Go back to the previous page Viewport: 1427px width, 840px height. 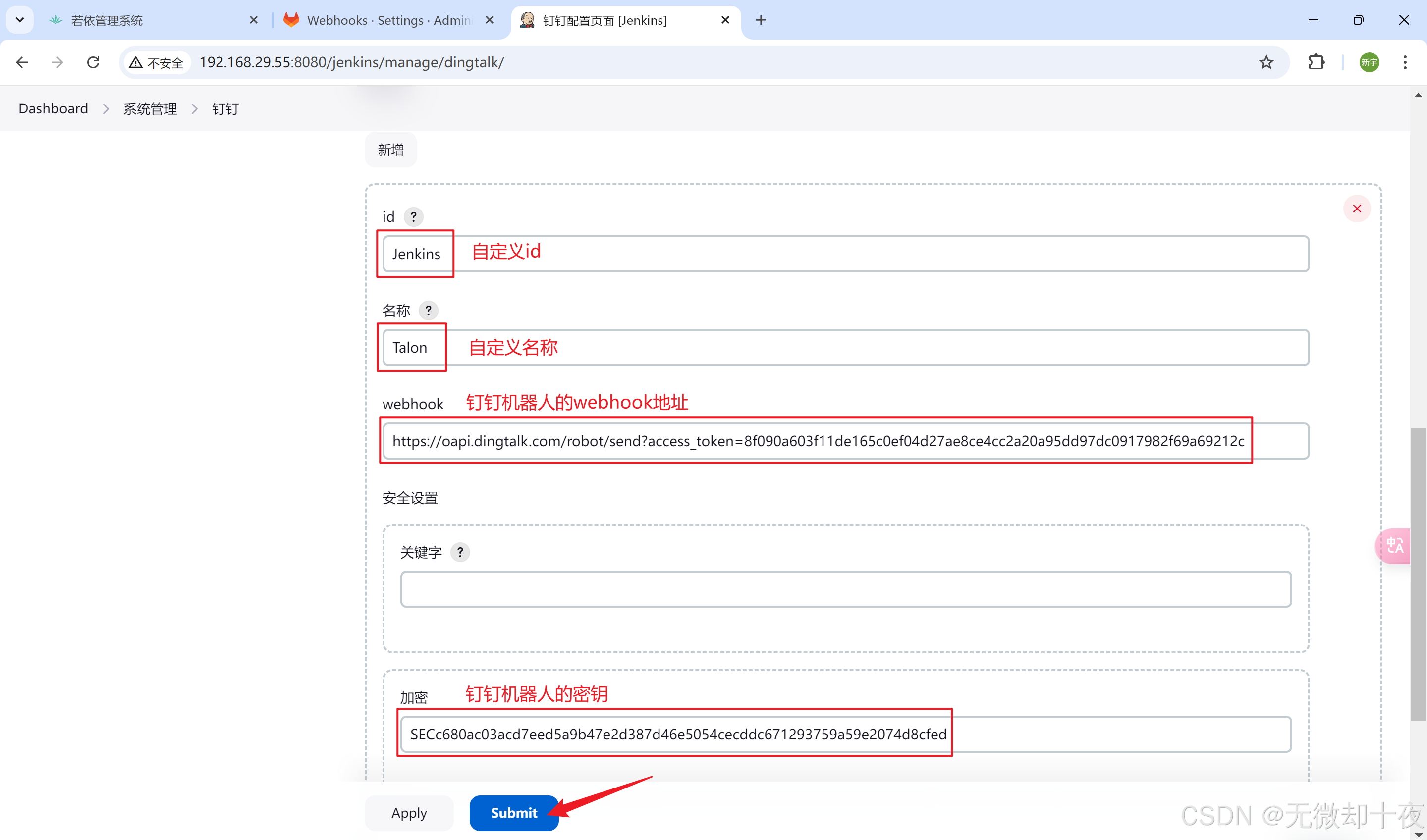22,62
